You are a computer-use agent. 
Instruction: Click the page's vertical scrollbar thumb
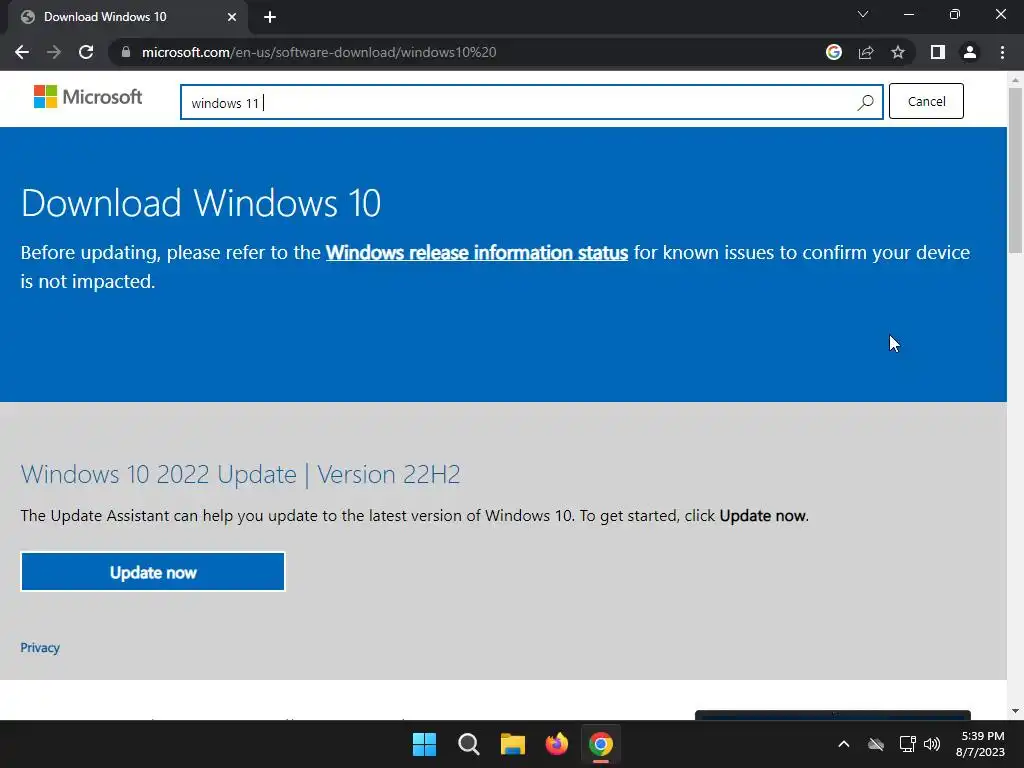point(1016,170)
